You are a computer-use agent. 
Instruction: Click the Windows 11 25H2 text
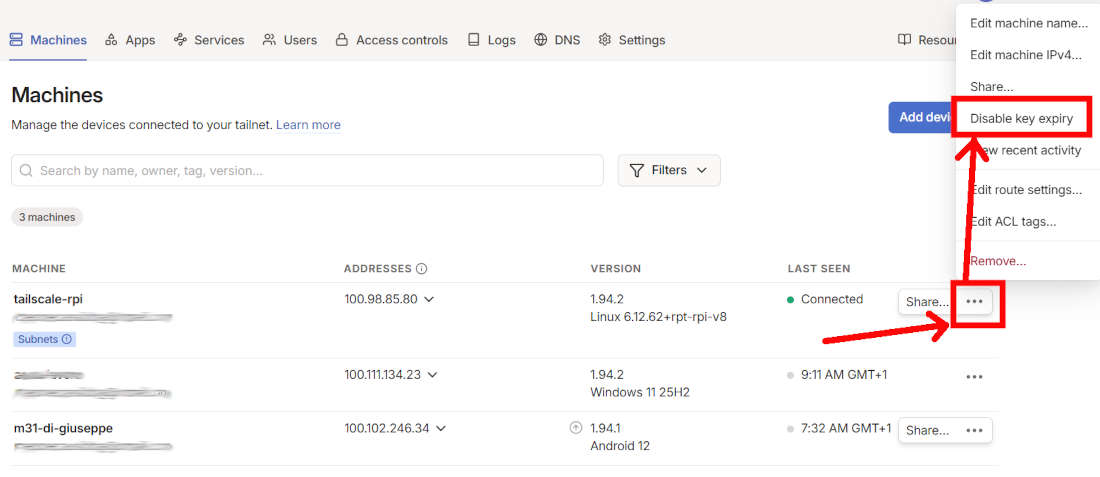[640, 392]
